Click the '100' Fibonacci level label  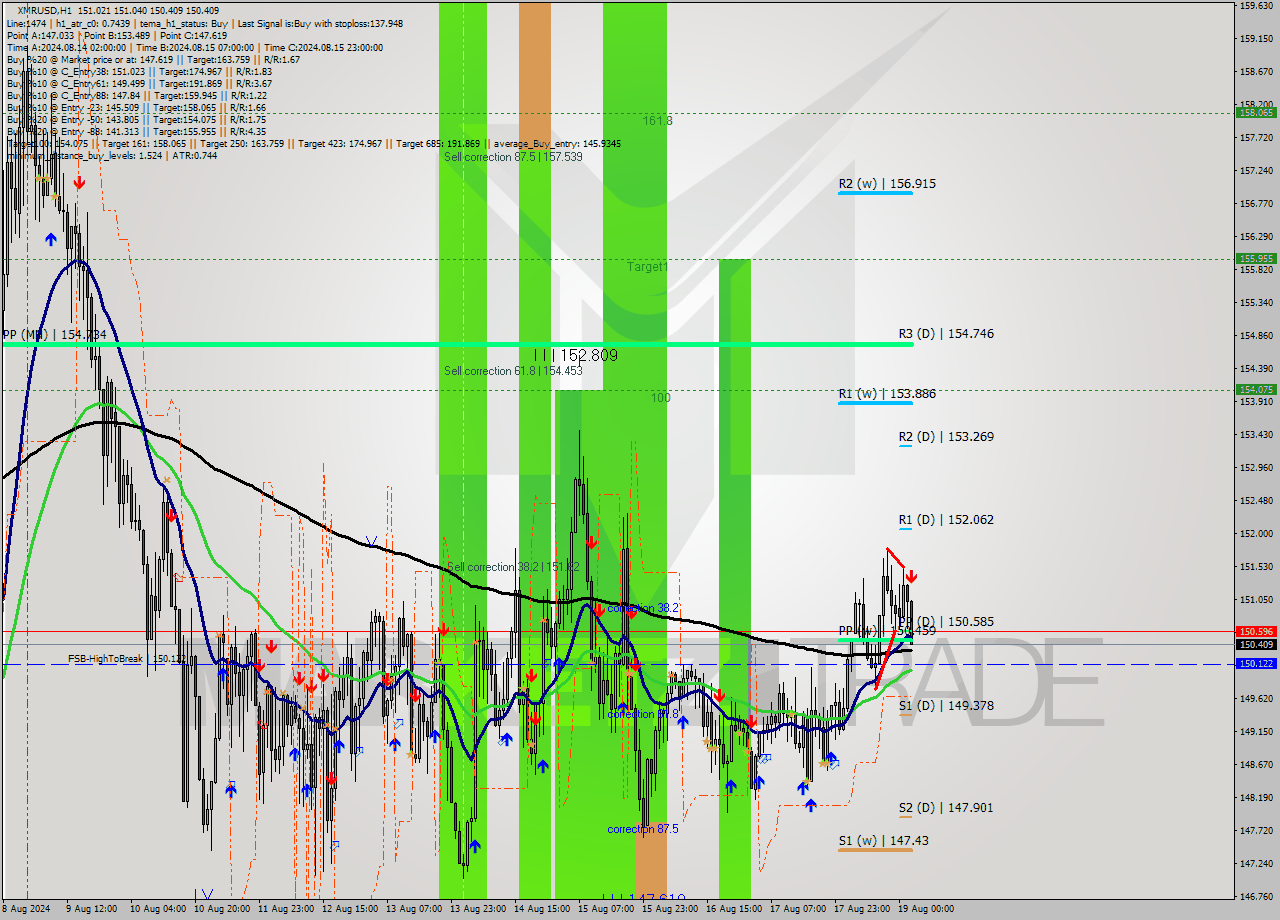pyautogui.click(x=661, y=398)
